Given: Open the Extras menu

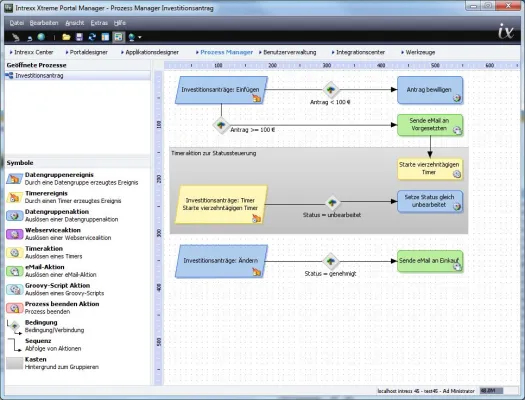Looking at the screenshot, I should click(x=99, y=23).
